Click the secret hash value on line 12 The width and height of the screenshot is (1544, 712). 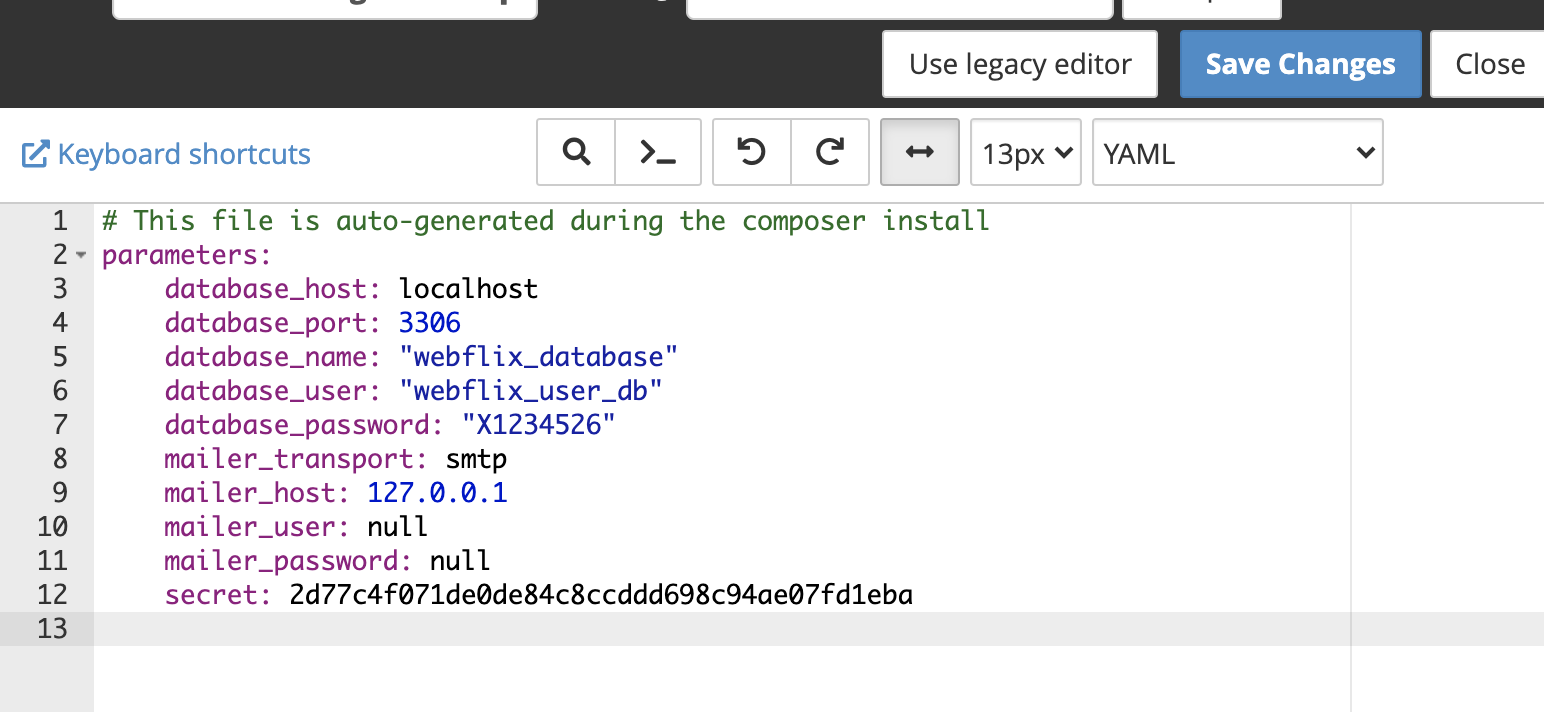click(x=600, y=596)
